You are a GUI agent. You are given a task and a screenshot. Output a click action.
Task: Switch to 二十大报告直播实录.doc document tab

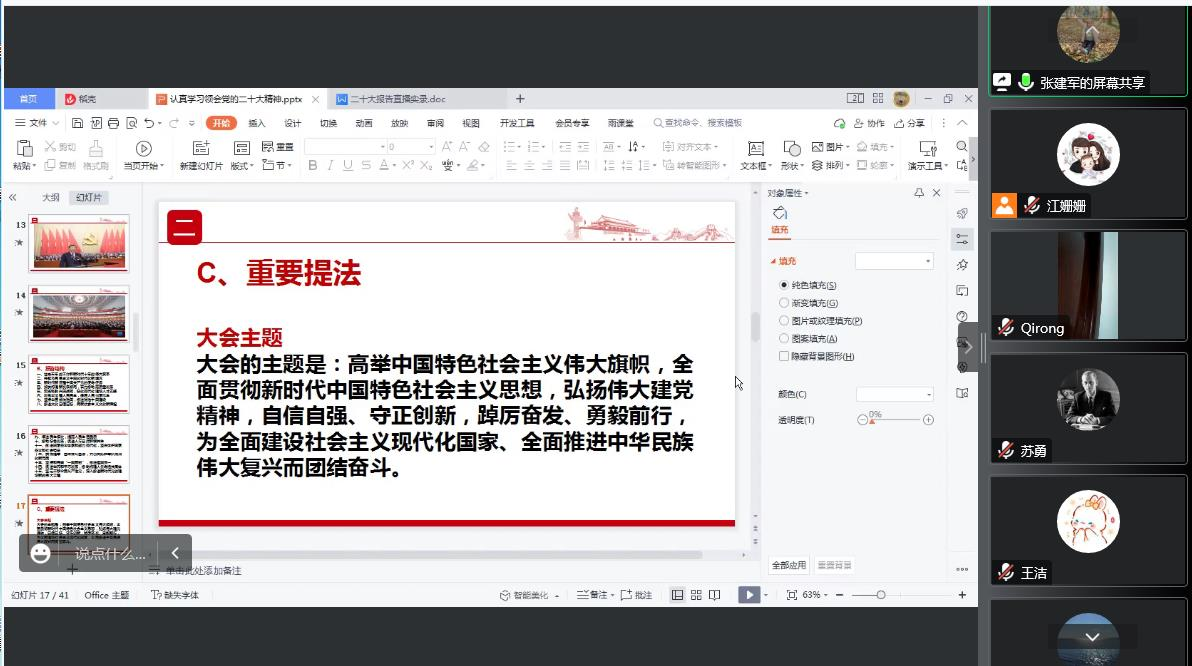point(398,99)
